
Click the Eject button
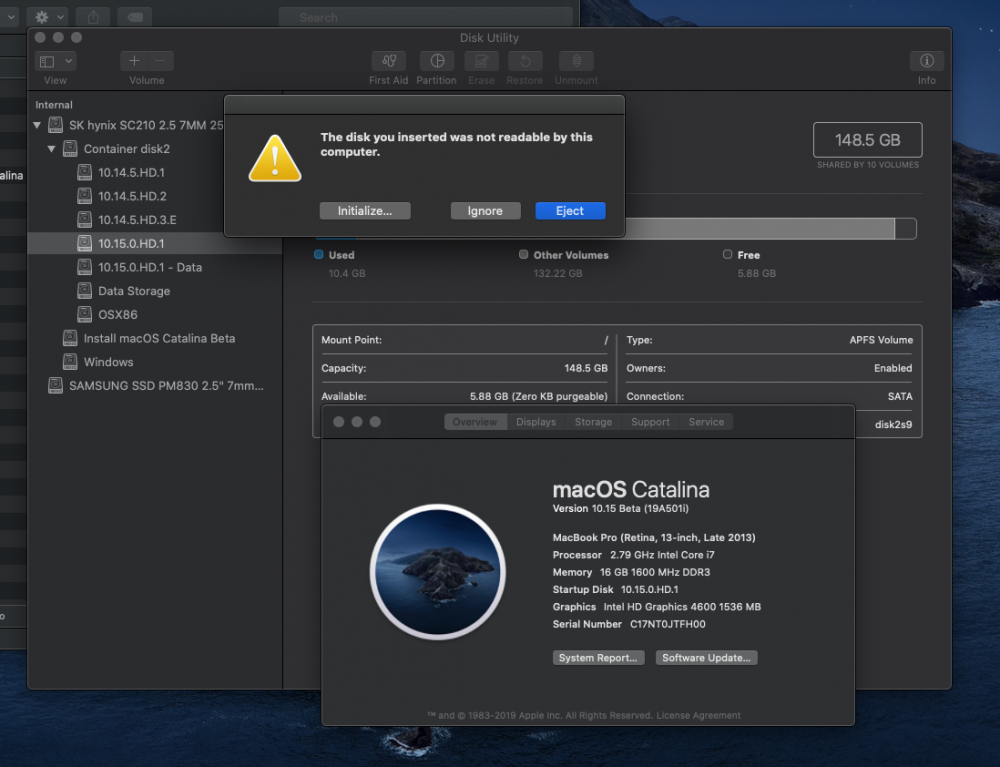570,210
